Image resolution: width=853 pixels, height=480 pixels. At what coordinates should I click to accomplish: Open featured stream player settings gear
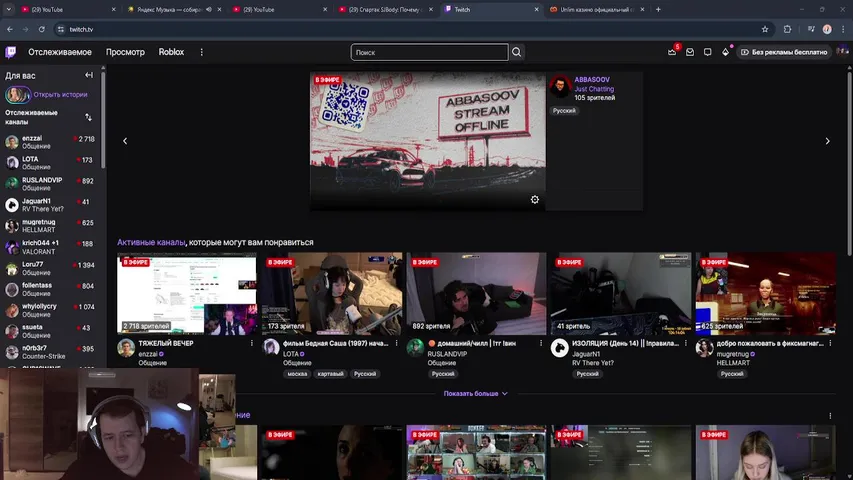coord(535,200)
